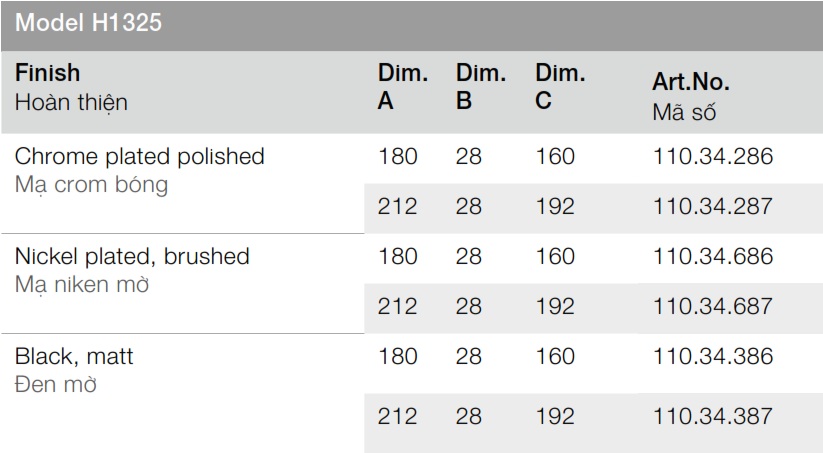Select the Art.No. column header
Viewport: 823px width, 453px height.
(691, 82)
